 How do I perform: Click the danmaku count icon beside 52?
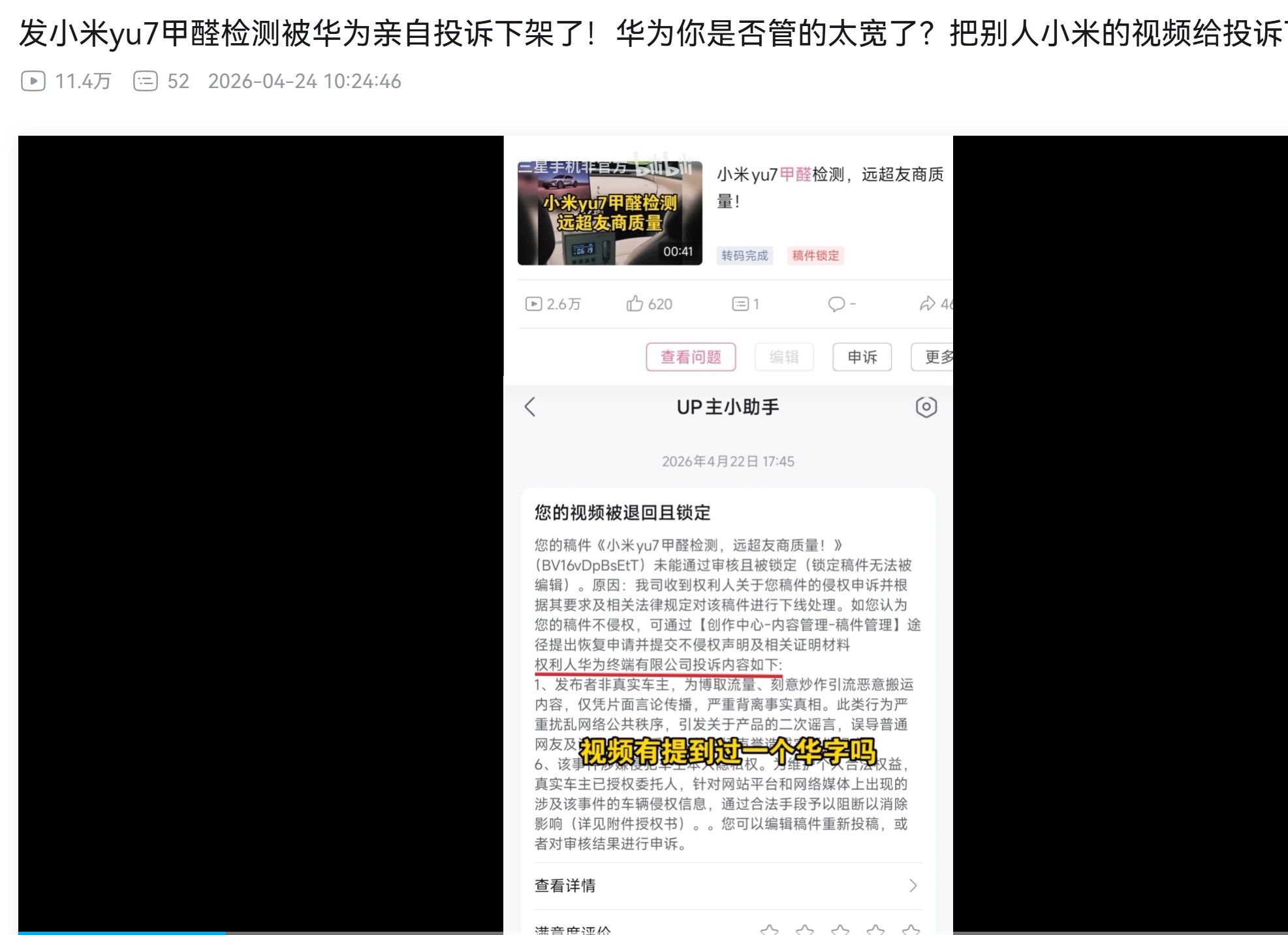pyautogui.click(x=146, y=81)
